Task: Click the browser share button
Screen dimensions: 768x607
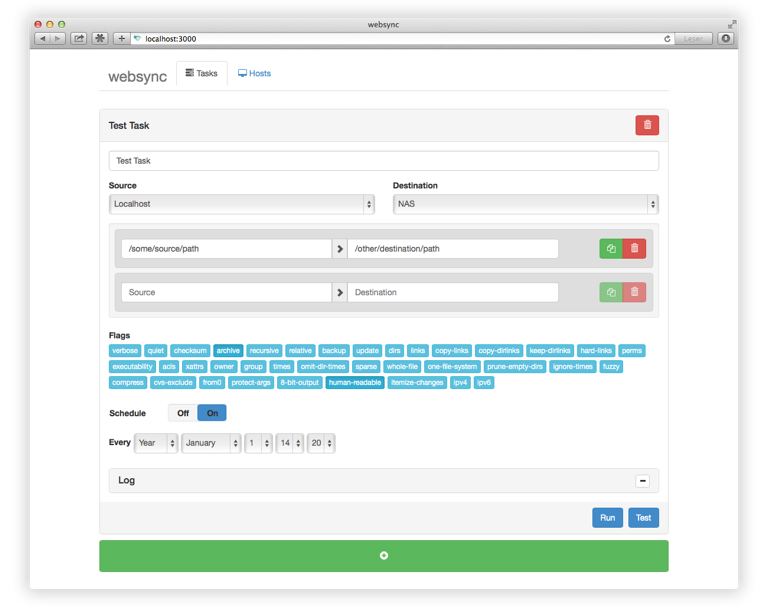Action: (78, 38)
